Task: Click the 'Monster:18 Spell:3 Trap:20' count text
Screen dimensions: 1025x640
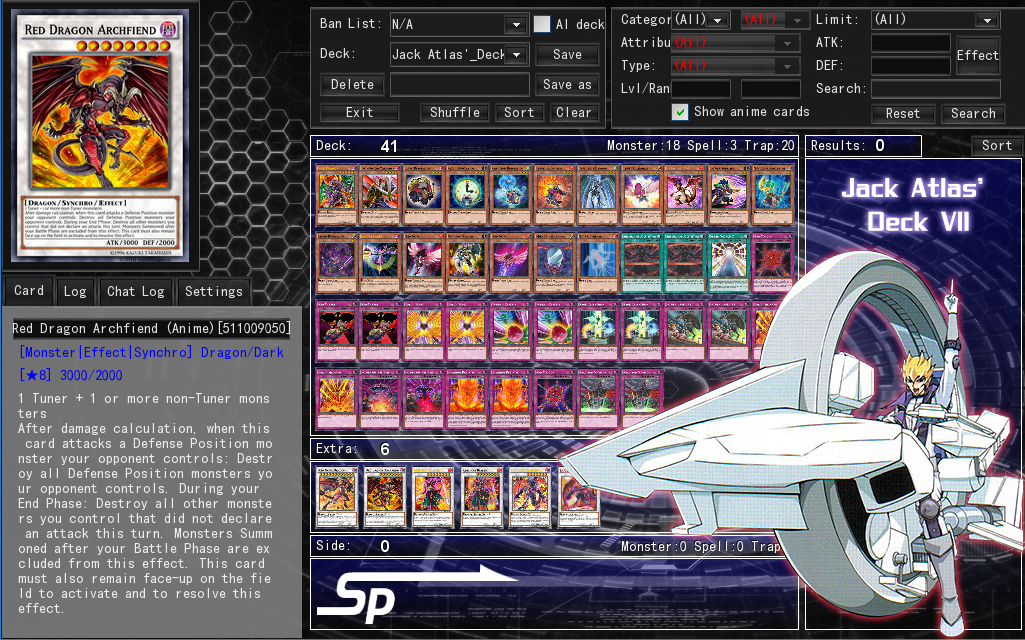Action: pyautogui.click(x=701, y=146)
